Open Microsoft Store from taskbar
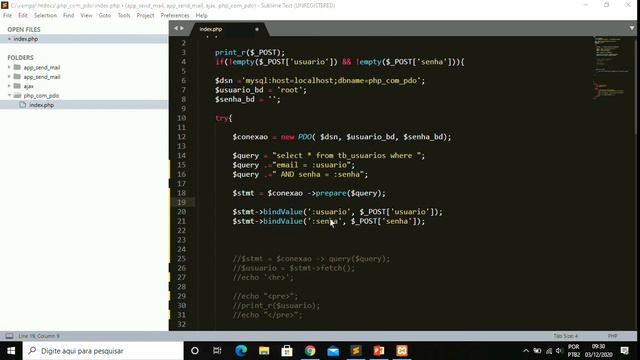640x360 pixels. point(287,351)
